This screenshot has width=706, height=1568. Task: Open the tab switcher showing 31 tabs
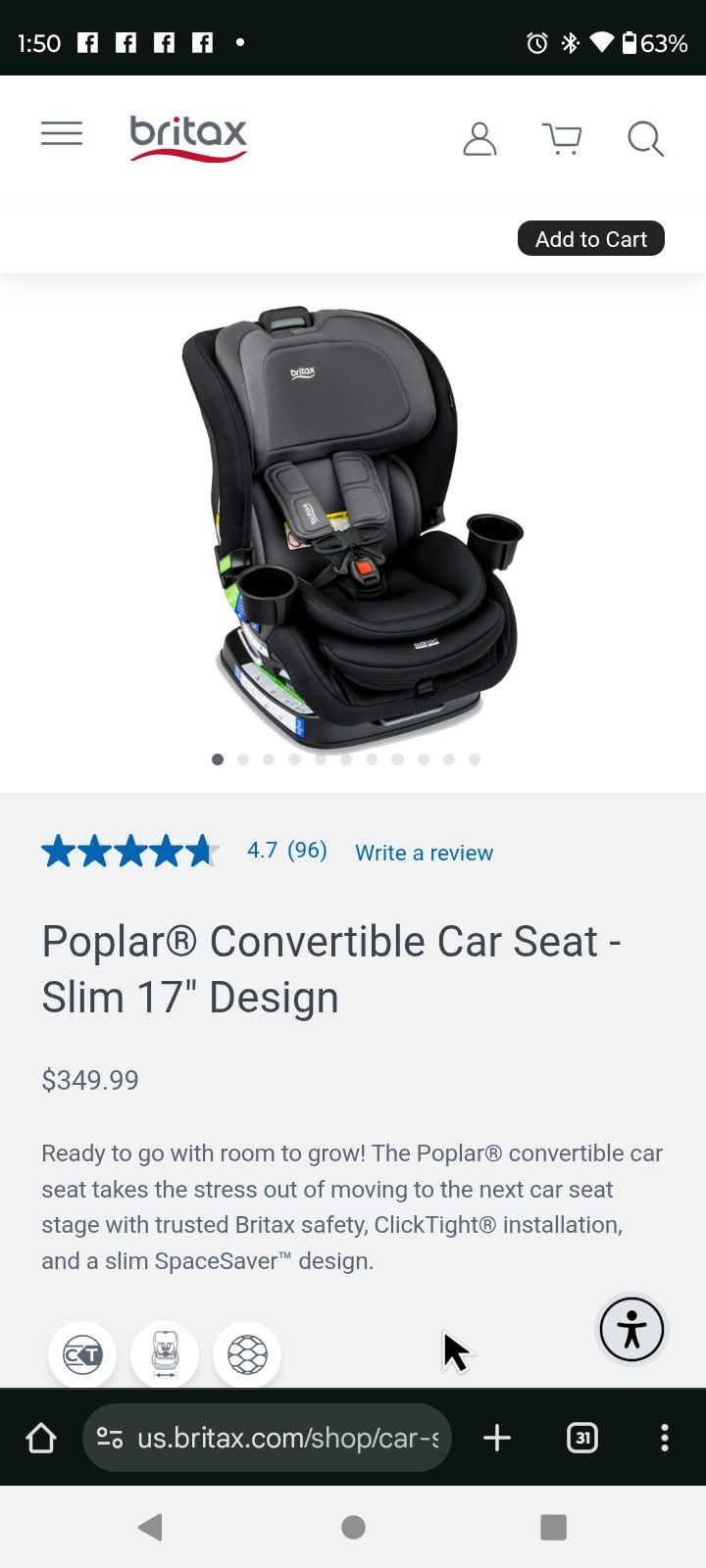click(582, 1438)
